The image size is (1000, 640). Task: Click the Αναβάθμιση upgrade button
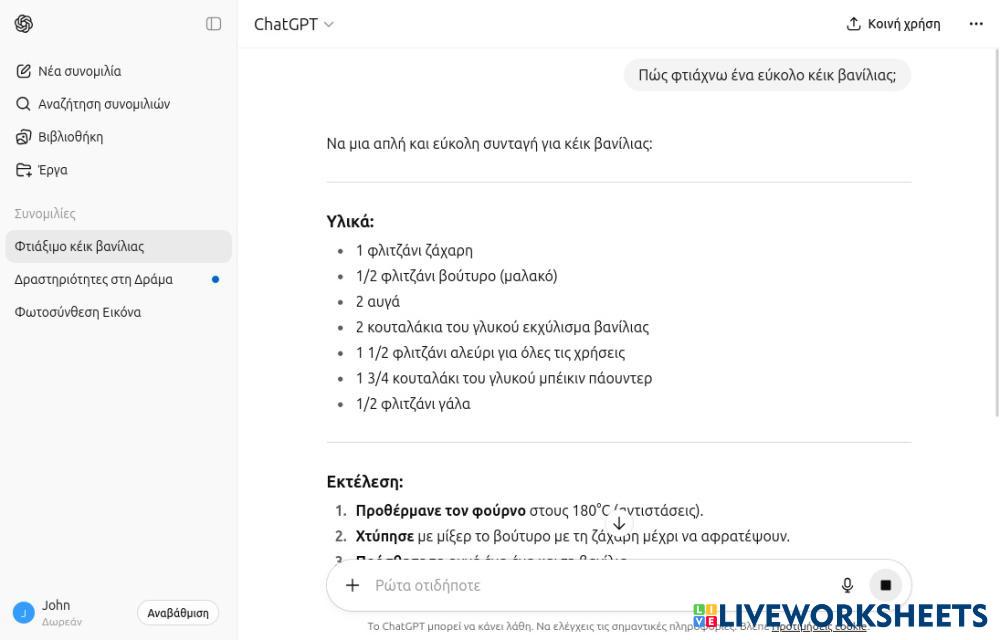coord(177,613)
